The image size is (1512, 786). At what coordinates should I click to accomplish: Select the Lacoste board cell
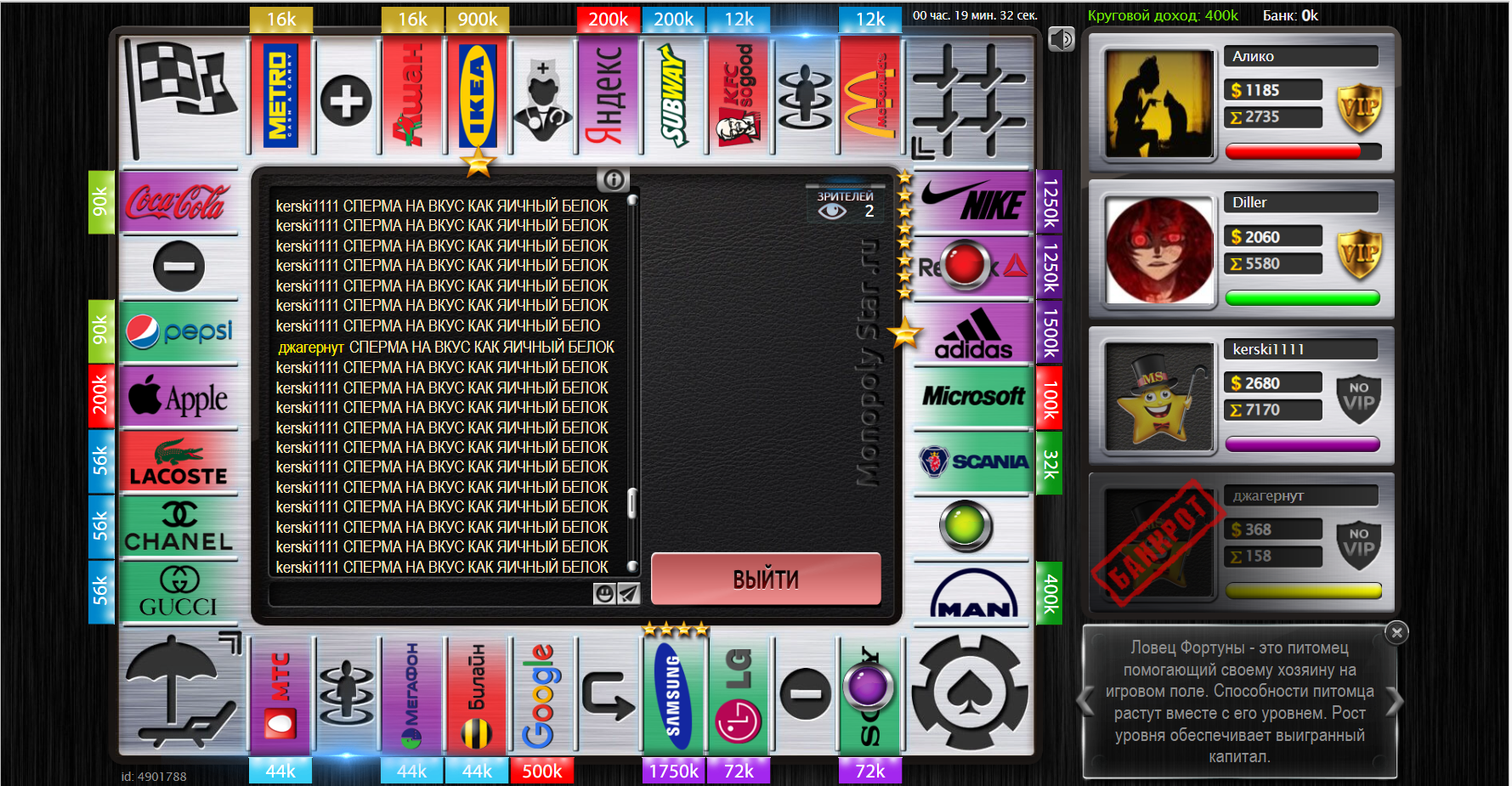[x=178, y=462]
